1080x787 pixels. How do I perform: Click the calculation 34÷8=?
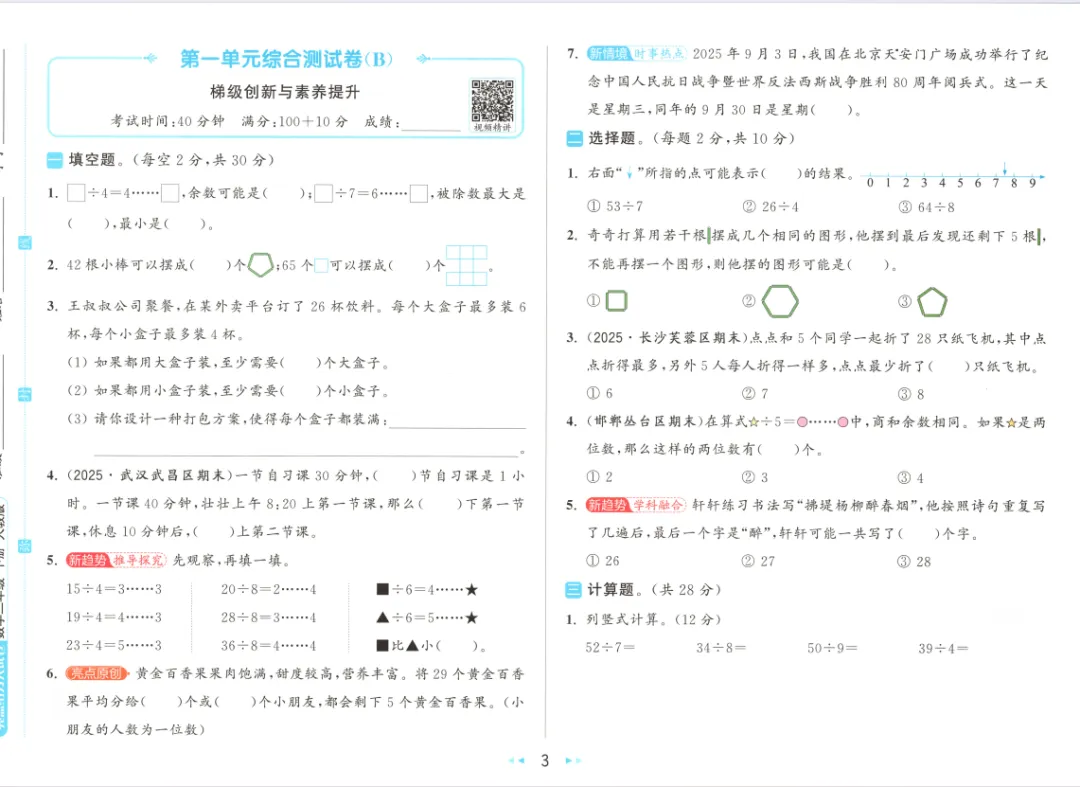point(721,648)
